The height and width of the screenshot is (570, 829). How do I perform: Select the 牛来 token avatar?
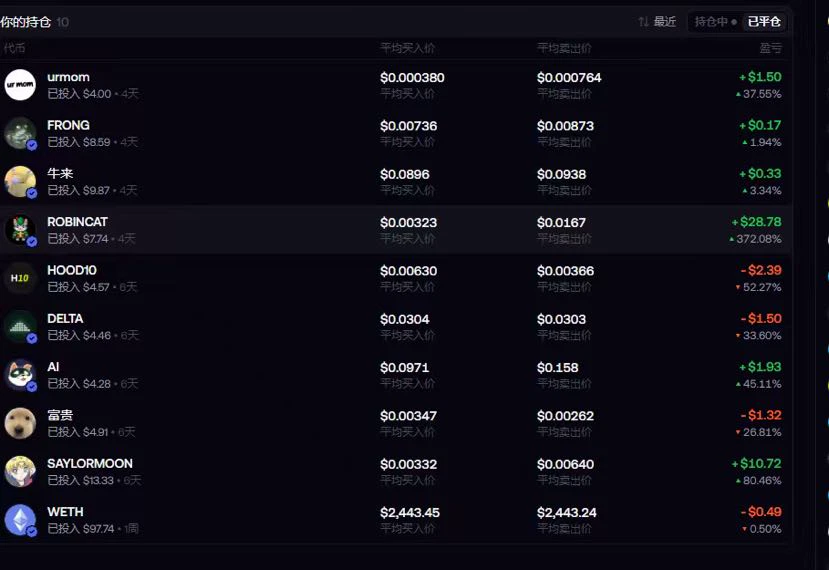point(20,181)
